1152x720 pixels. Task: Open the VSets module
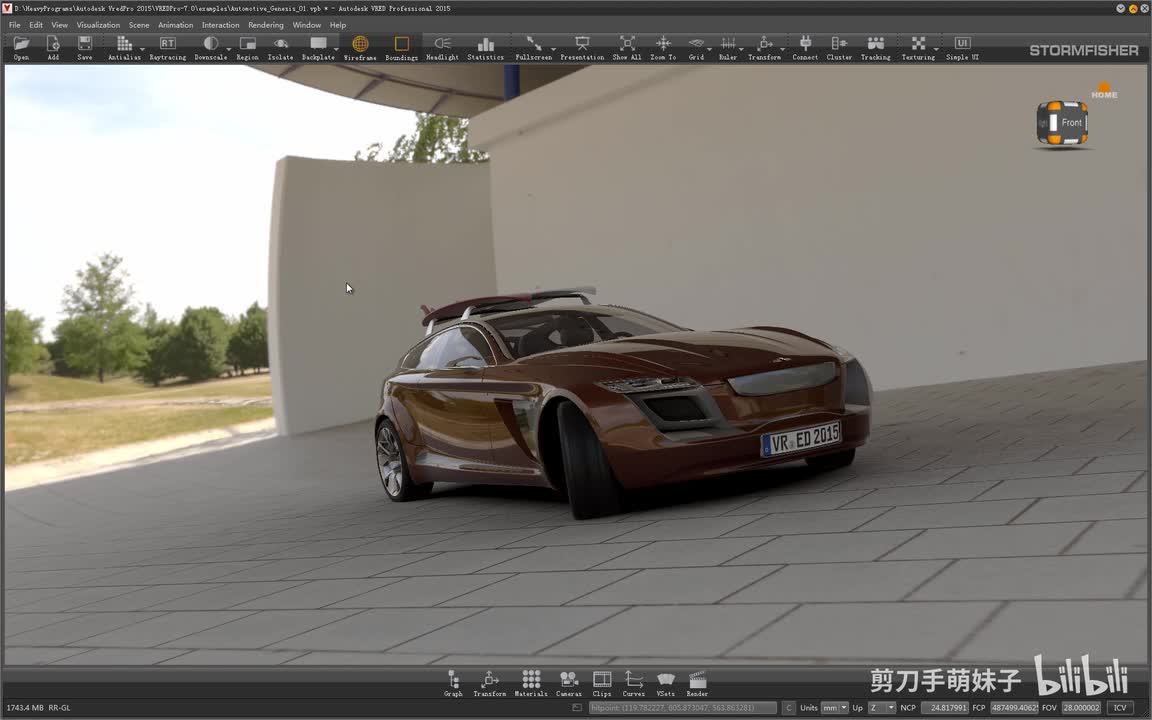[666, 683]
